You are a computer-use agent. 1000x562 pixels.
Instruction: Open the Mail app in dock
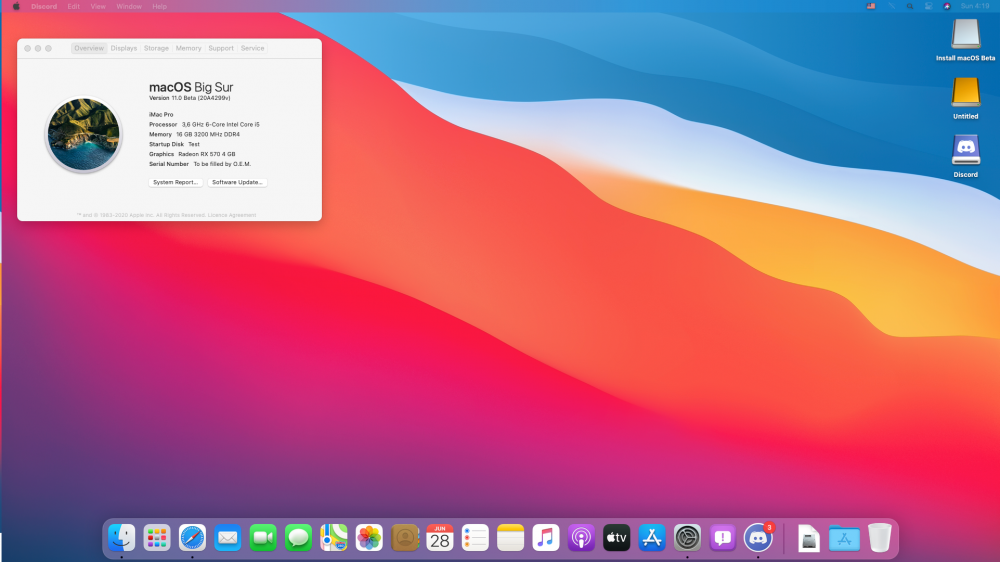click(x=228, y=538)
